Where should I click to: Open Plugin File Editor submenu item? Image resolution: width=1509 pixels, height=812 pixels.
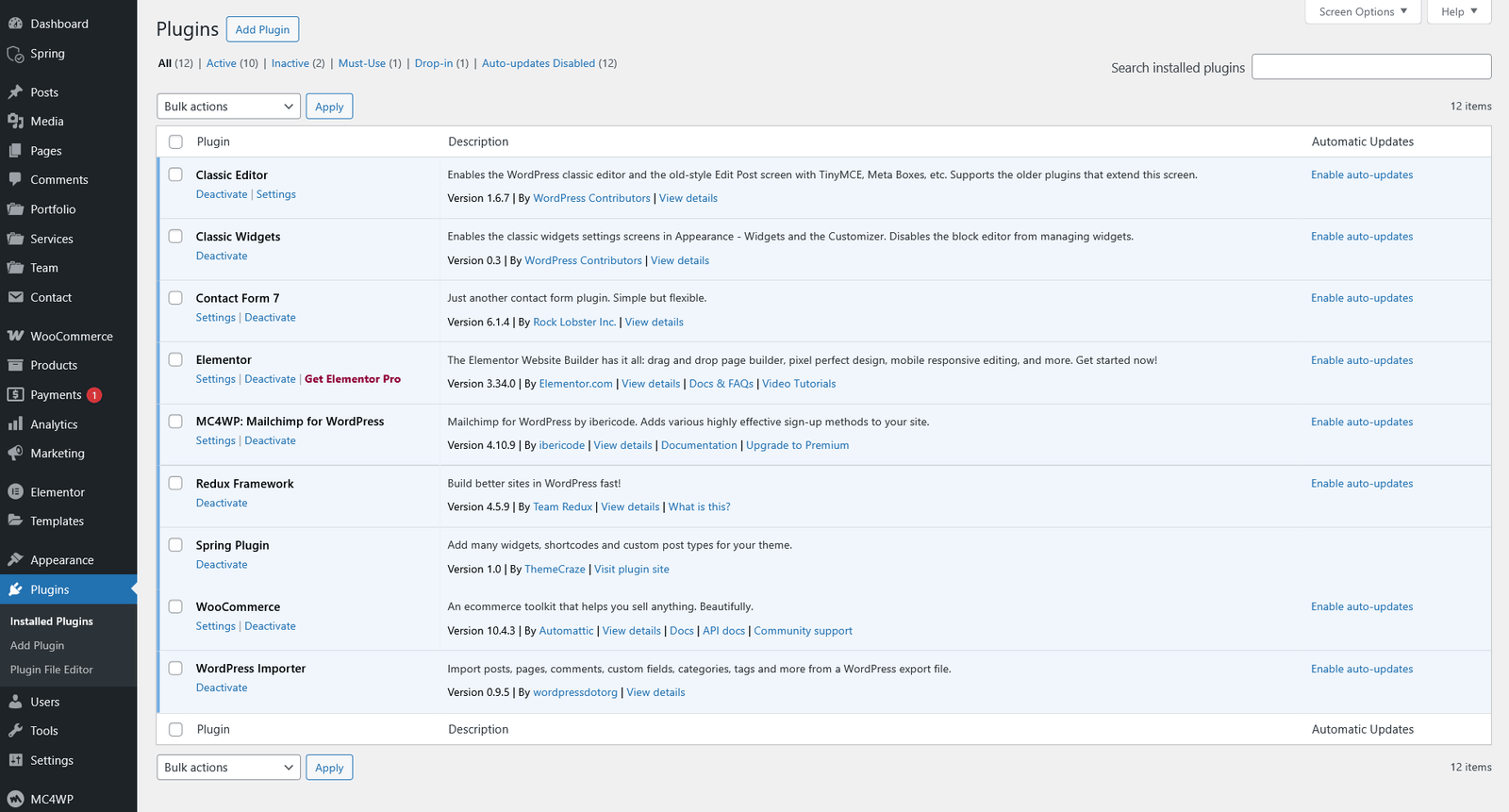52,670
